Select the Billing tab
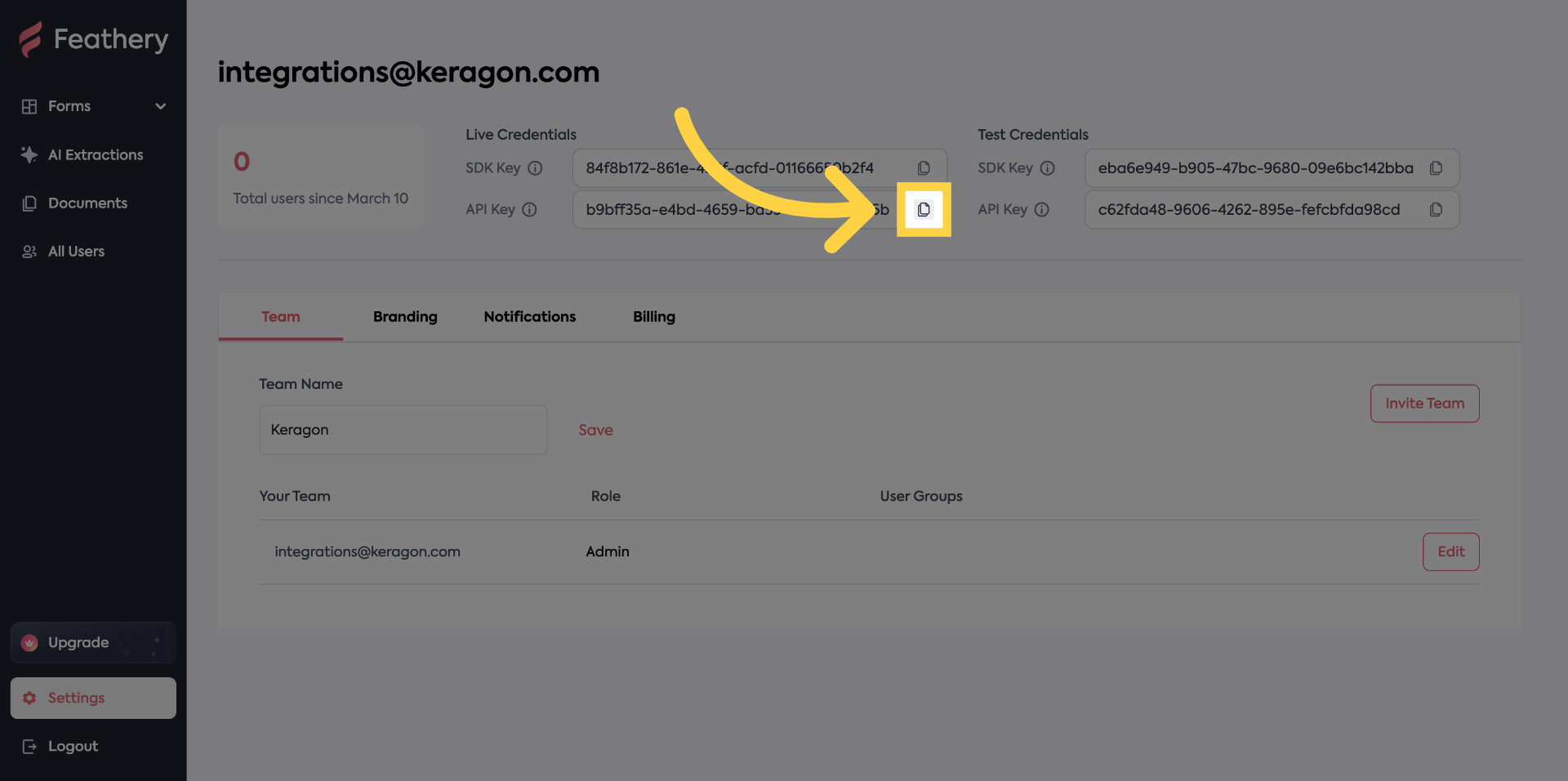Viewport: 1568px width, 781px height. click(x=653, y=317)
